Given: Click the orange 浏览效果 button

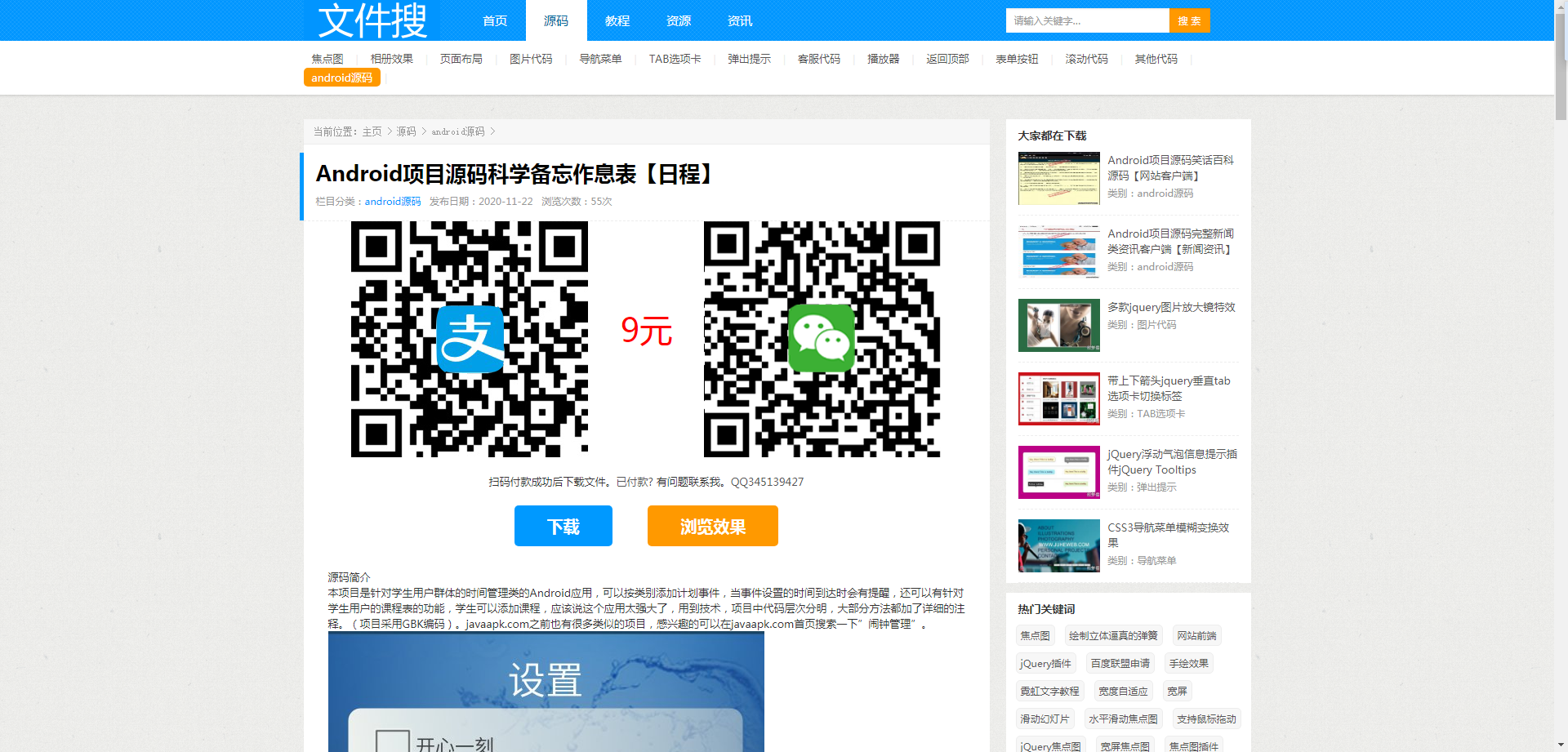Looking at the screenshot, I should [x=713, y=526].
